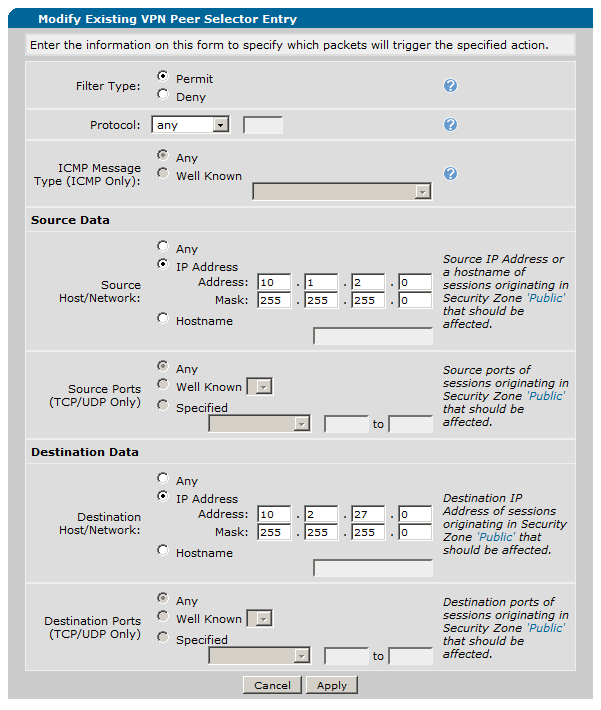Select the Deny filter type
This screenshot has height=710, width=601.
pos(163,96)
